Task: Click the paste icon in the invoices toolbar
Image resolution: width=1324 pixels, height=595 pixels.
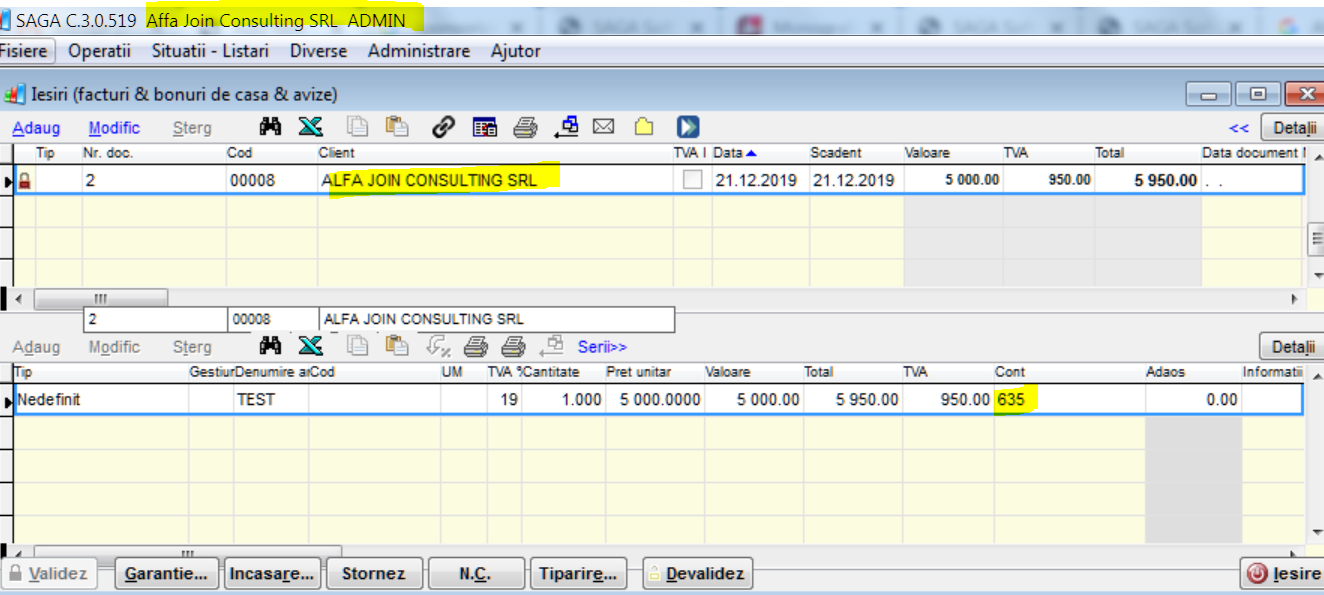Action: pyautogui.click(x=397, y=127)
